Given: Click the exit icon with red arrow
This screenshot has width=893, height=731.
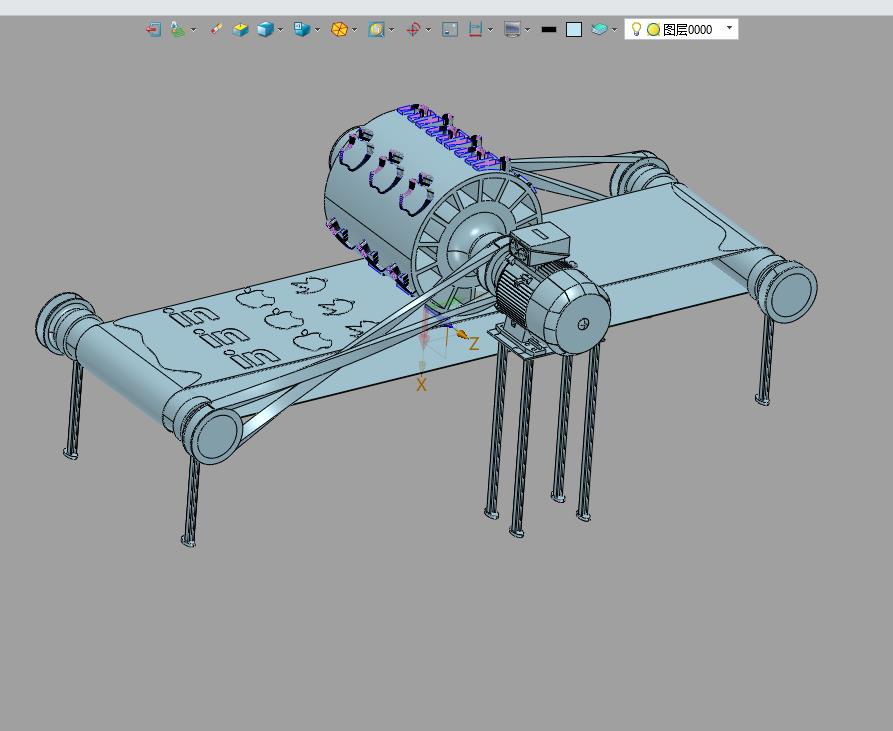Looking at the screenshot, I should pyautogui.click(x=153, y=30).
